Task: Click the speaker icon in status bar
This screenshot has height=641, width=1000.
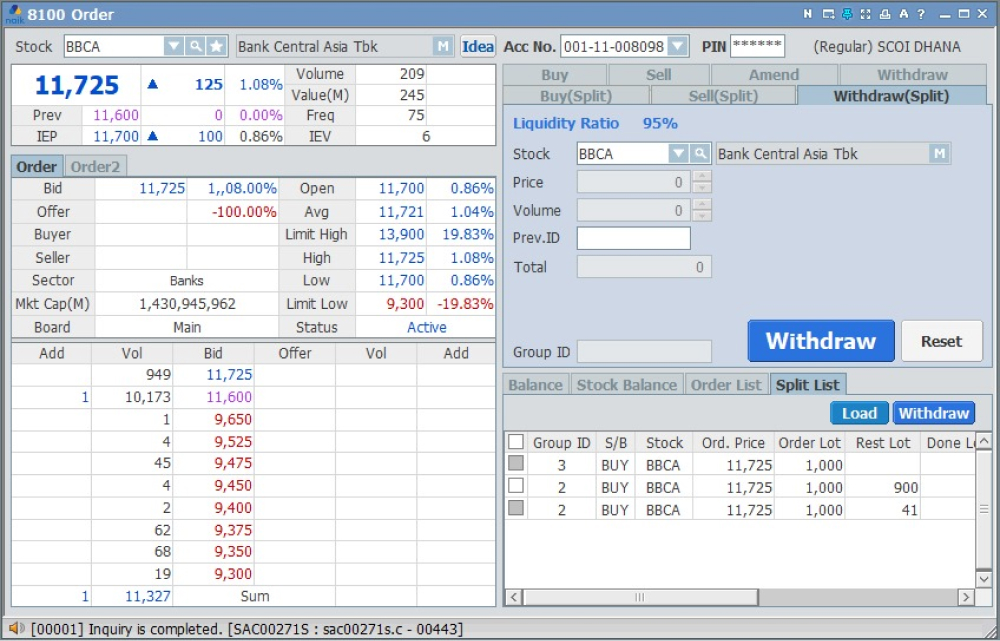Action: (16, 628)
